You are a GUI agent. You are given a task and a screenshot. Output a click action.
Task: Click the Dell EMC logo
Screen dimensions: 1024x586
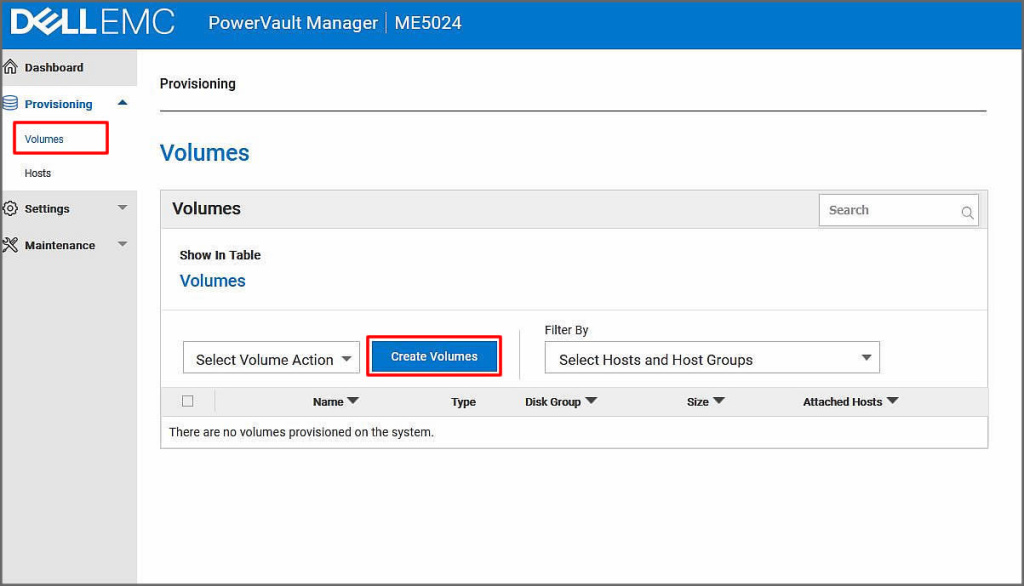[92, 22]
